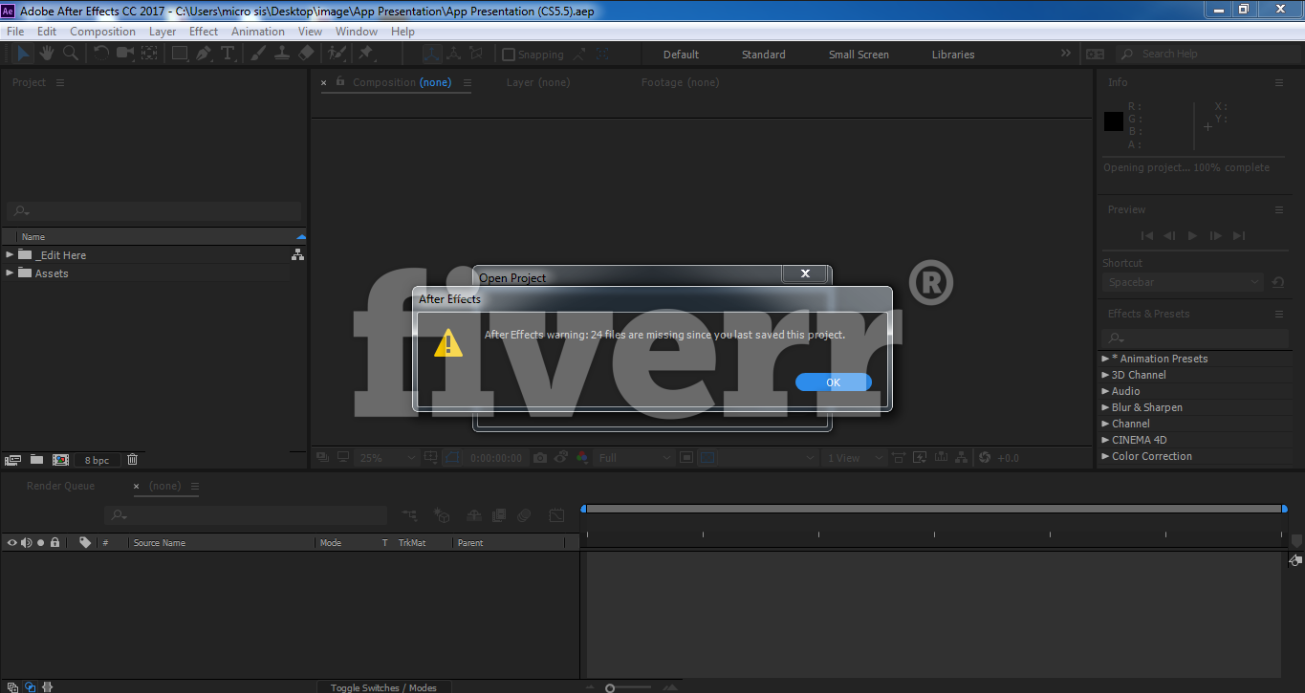Select the Pan Behind anchor point tool
Image resolution: width=1305 pixels, height=693 pixels.
coord(149,54)
